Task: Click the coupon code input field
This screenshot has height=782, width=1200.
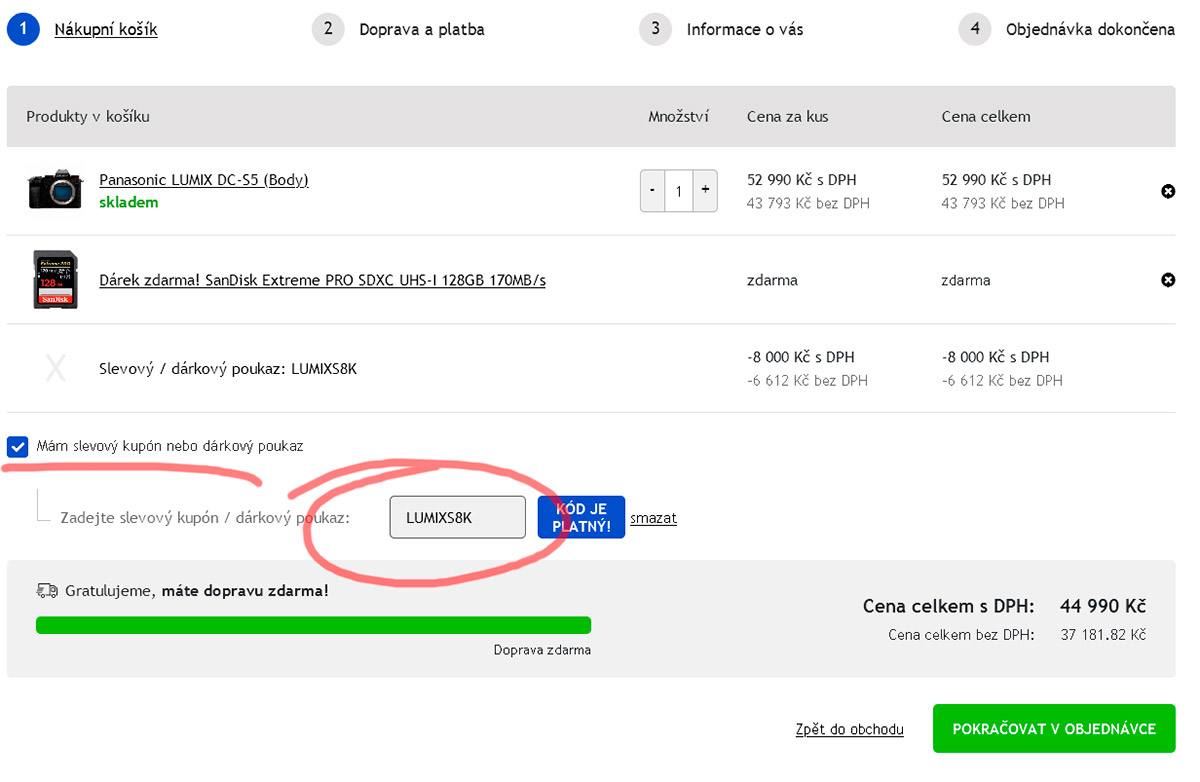Action: point(457,517)
